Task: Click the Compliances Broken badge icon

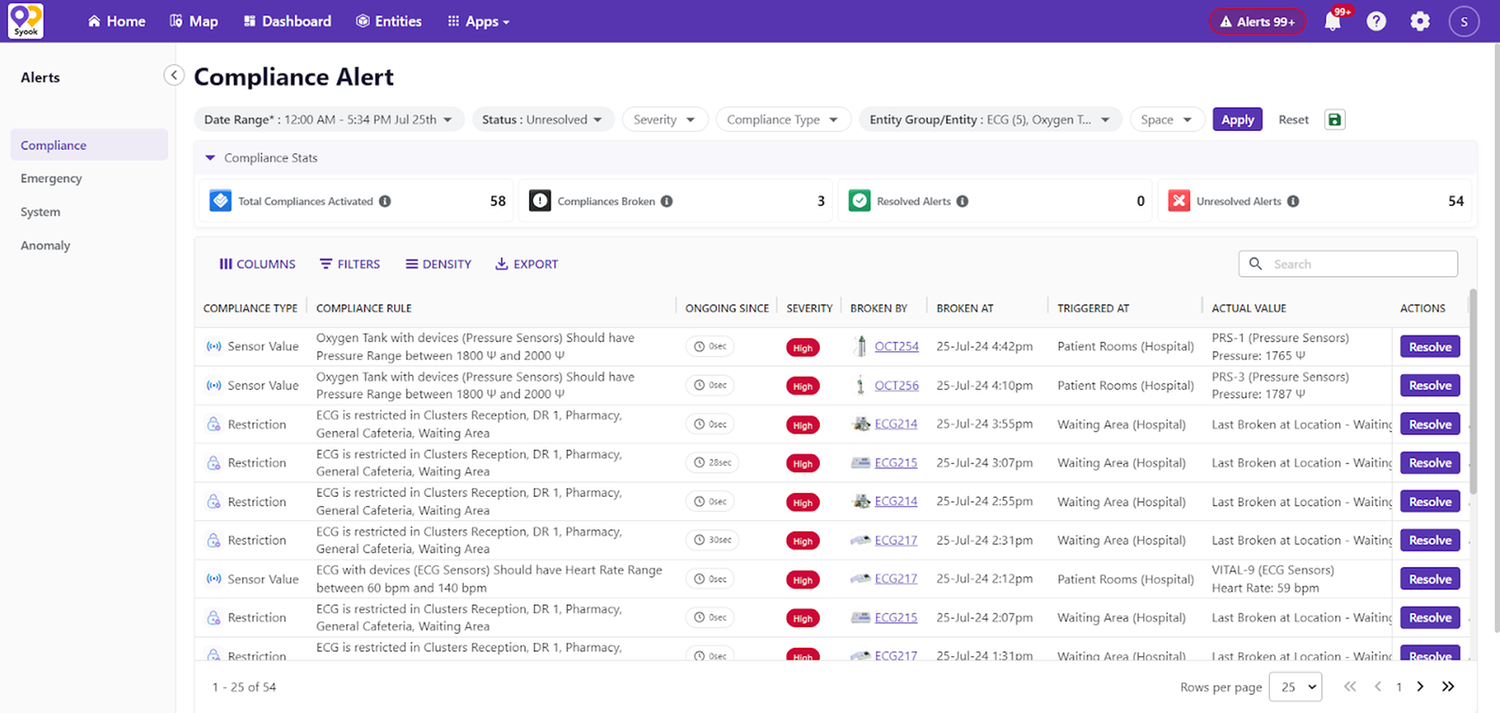Action: 540,200
